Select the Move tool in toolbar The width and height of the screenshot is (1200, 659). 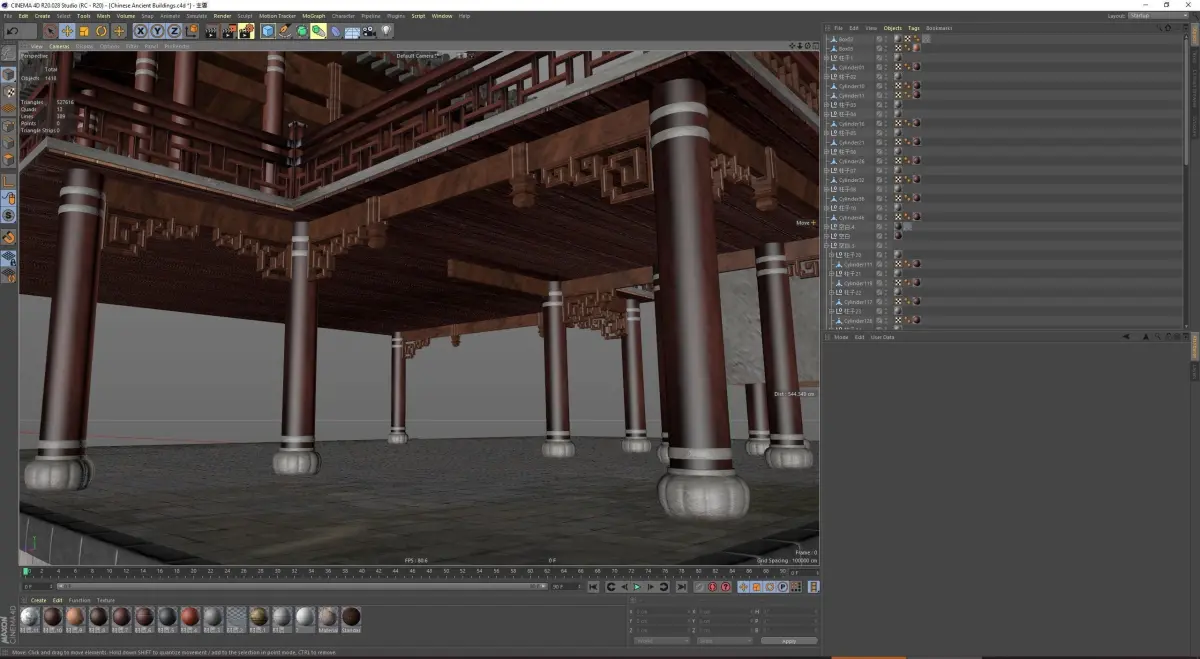67,31
